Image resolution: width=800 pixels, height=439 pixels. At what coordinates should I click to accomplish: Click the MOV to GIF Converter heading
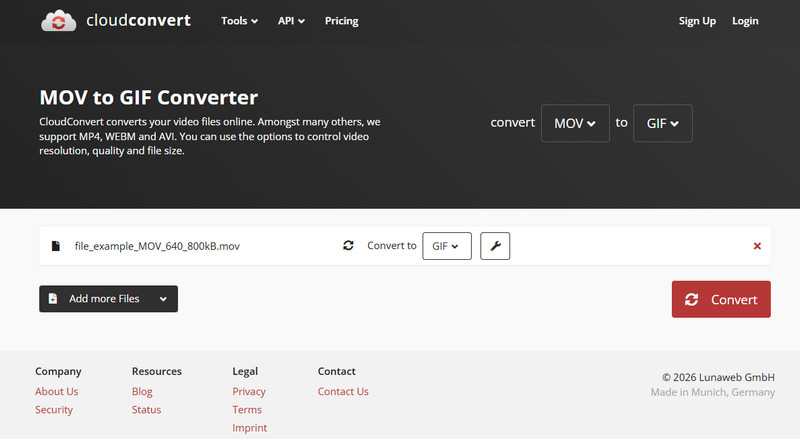148,97
